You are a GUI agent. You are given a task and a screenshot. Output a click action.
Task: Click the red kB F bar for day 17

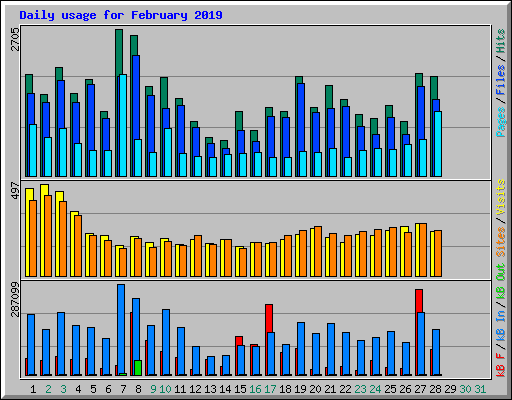coord(269,318)
